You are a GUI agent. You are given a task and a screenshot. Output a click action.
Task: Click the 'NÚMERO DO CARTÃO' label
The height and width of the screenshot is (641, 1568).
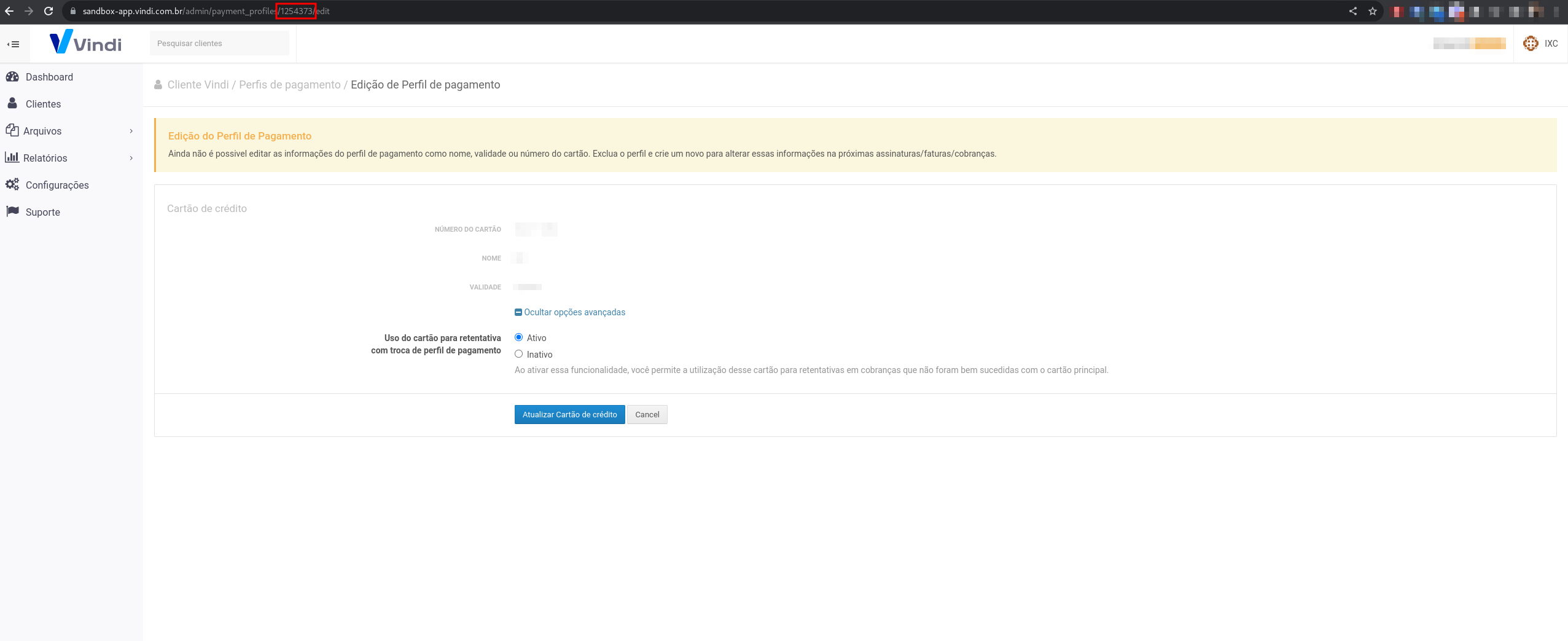[x=468, y=229]
